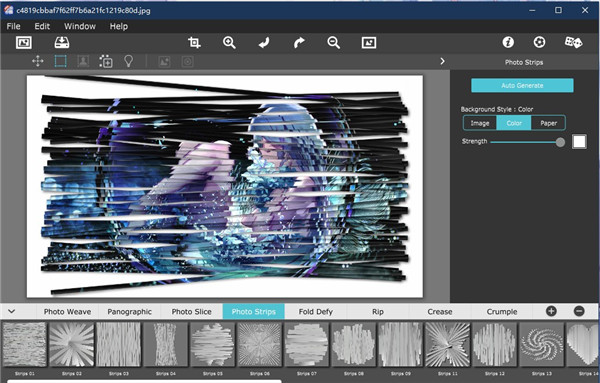Collapse the side panel with chevron arrow

(x=442, y=61)
